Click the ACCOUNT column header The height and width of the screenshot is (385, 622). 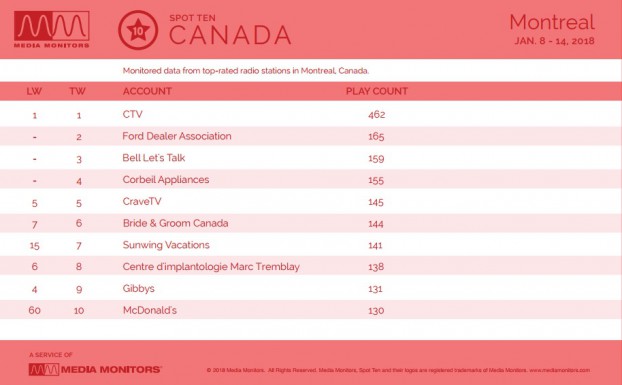click(x=147, y=91)
